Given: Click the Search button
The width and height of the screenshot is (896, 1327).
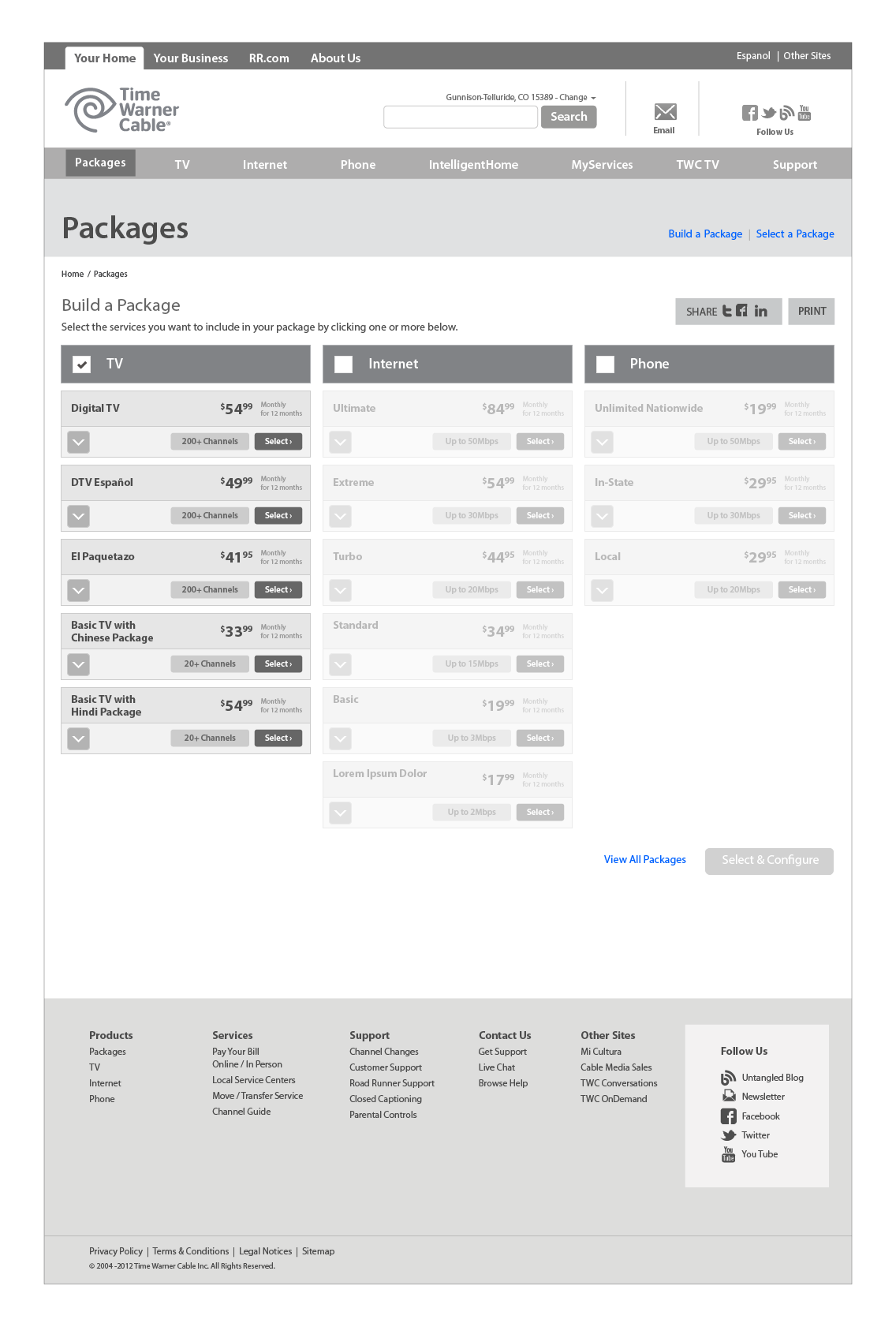Looking at the screenshot, I should 569,117.
